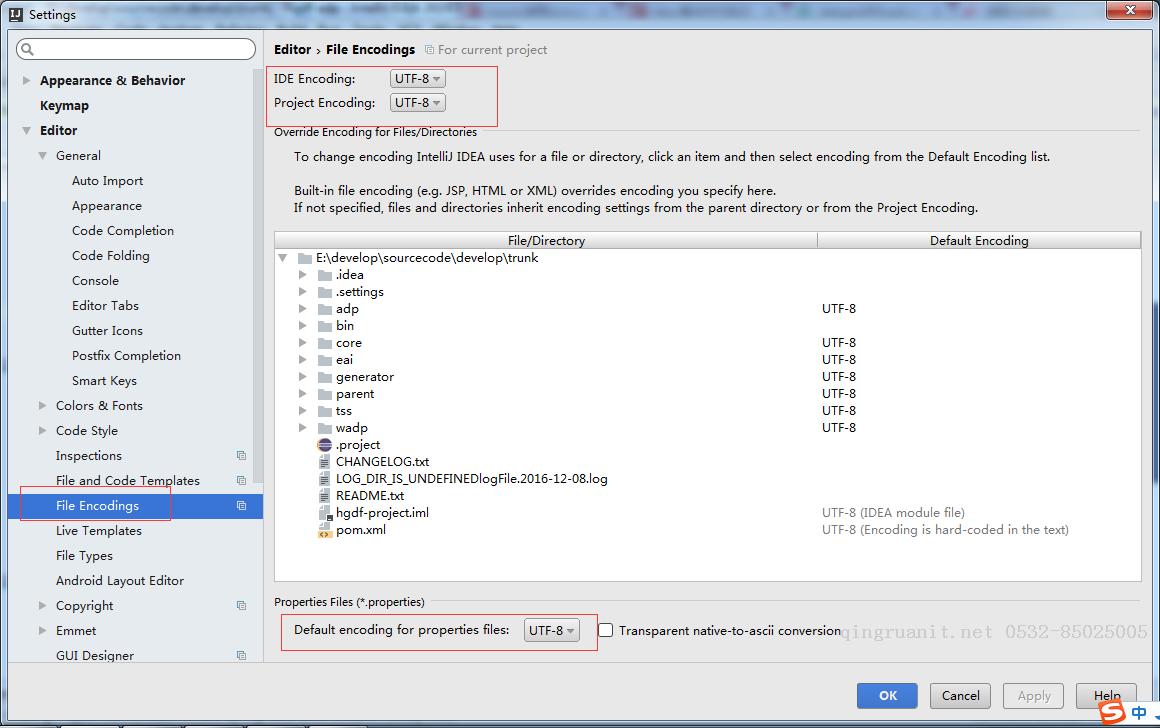Select the Inspections settings page

[89, 456]
